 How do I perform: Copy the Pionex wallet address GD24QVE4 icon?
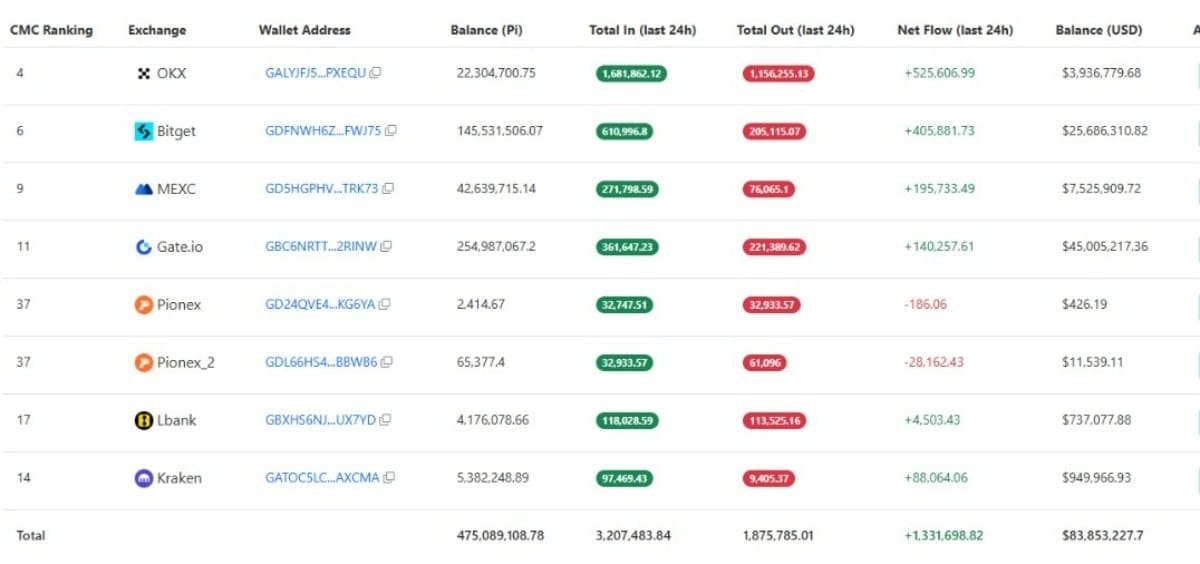point(384,305)
